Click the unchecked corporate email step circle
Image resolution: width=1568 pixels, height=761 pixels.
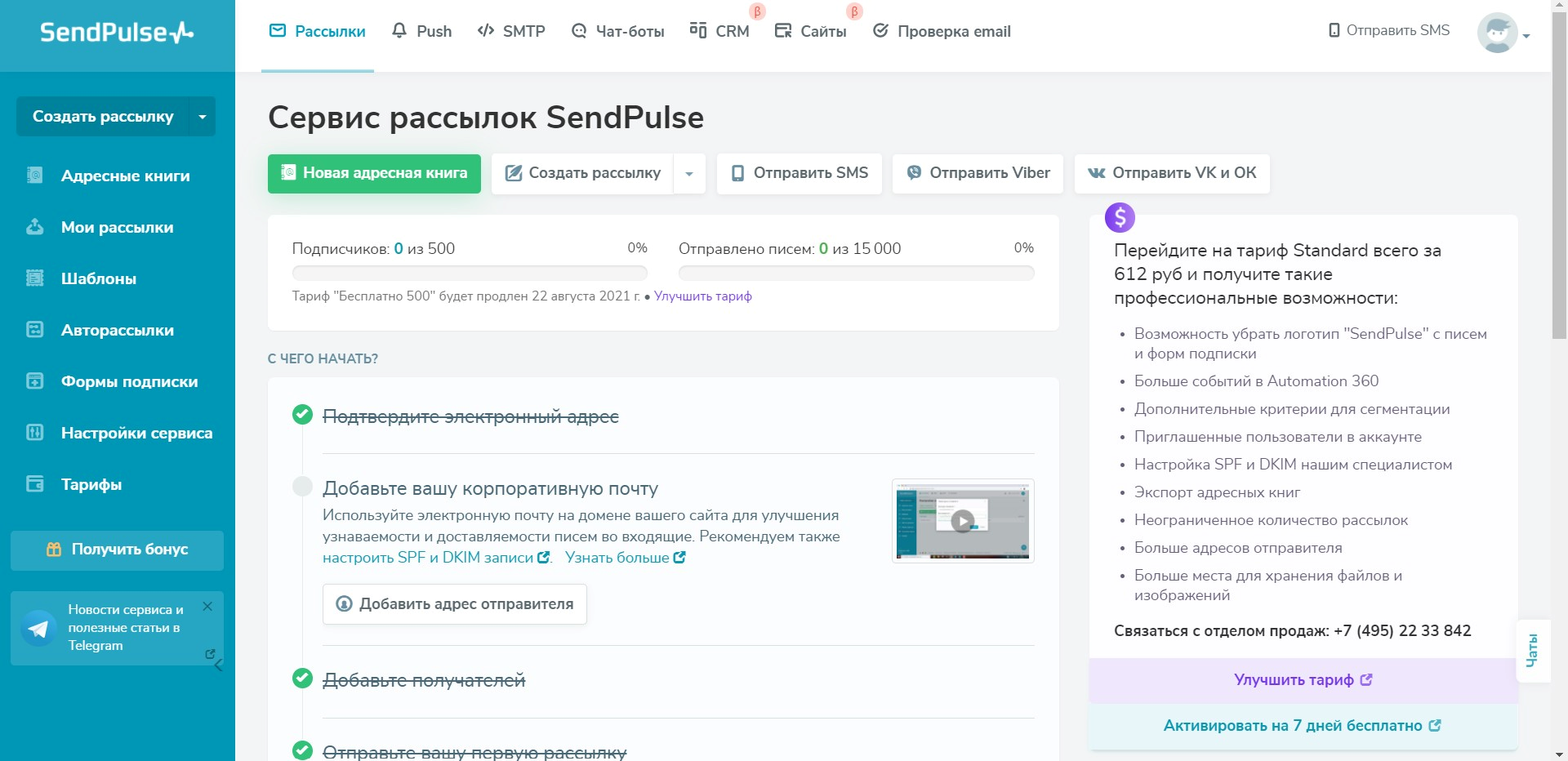(x=302, y=487)
